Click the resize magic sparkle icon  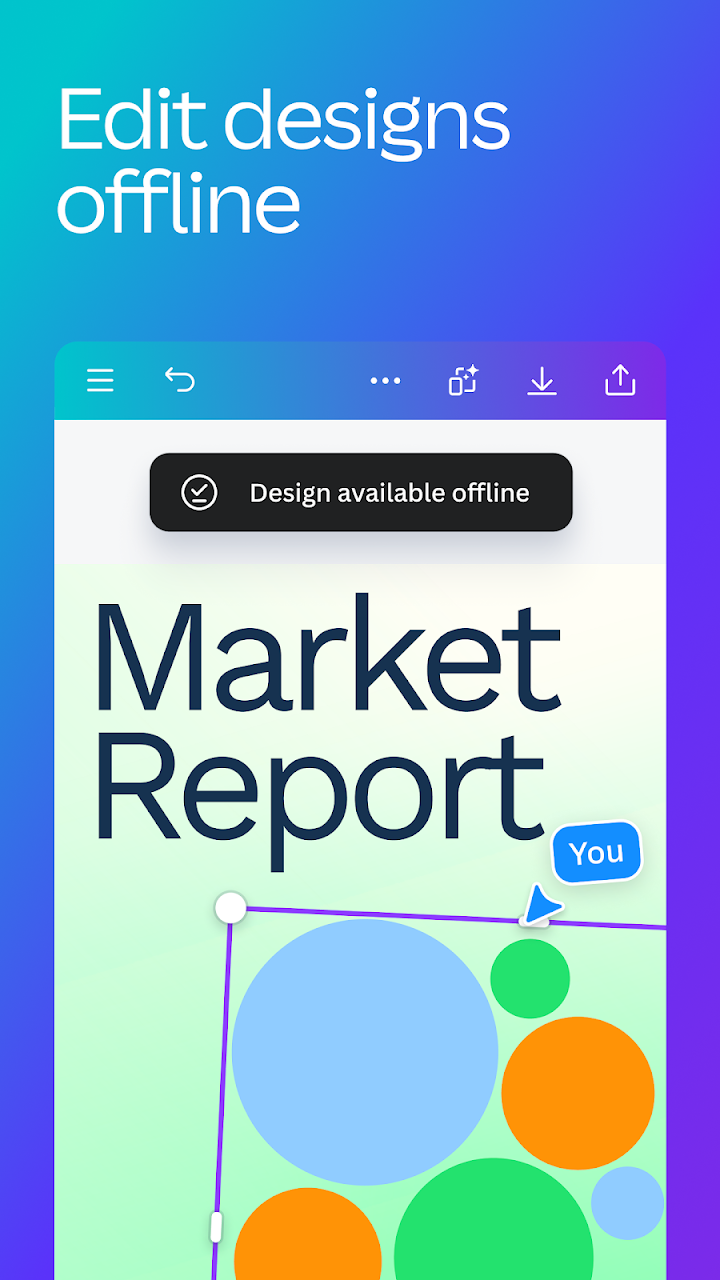pyautogui.click(x=463, y=380)
